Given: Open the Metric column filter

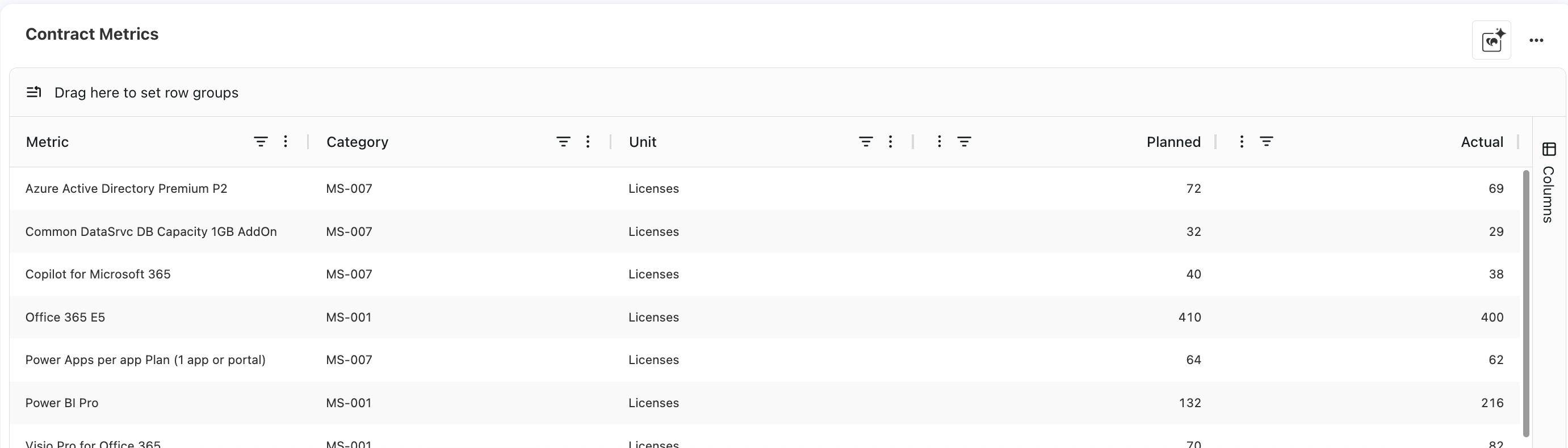Looking at the screenshot, I should pos(261,142).
